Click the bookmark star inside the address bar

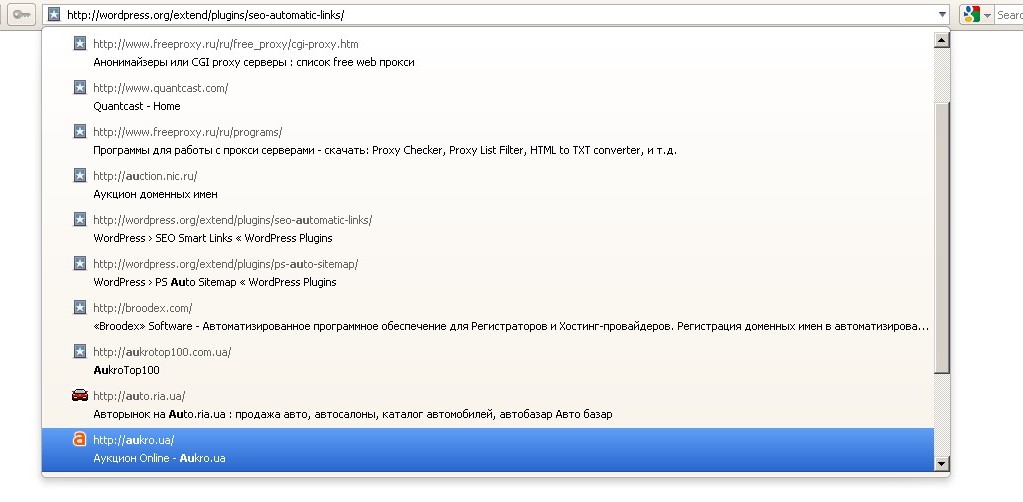(54, 14)
